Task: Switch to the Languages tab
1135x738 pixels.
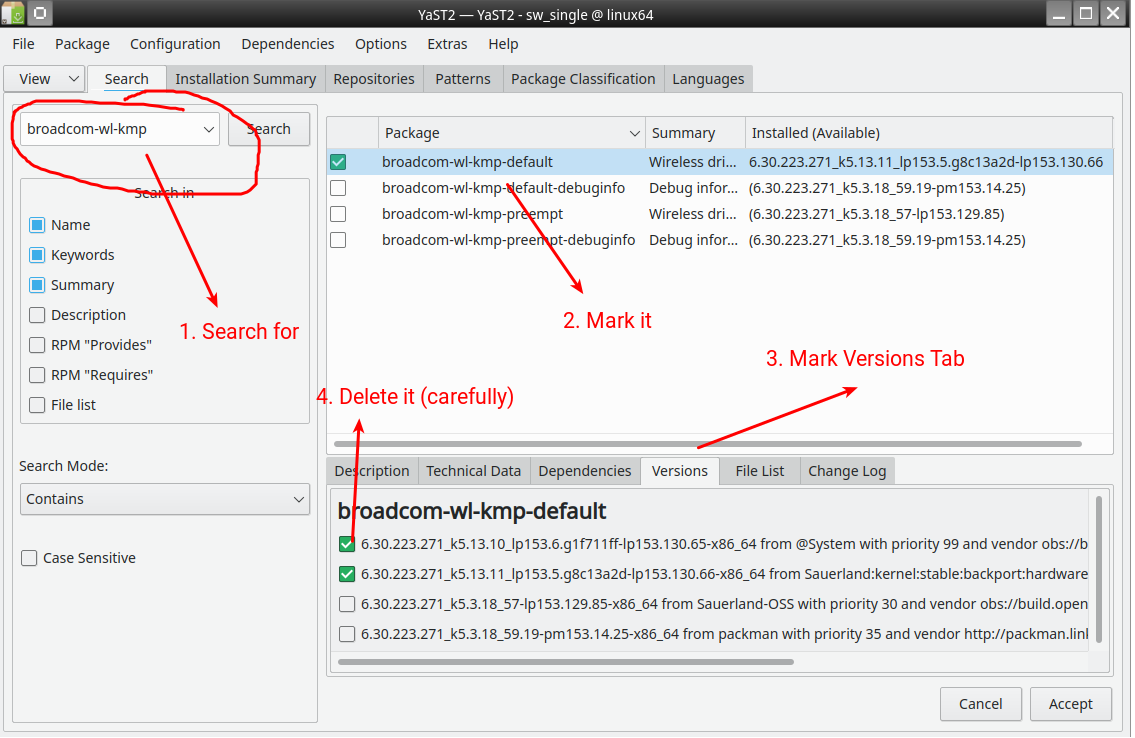Action: pos(708,79)
